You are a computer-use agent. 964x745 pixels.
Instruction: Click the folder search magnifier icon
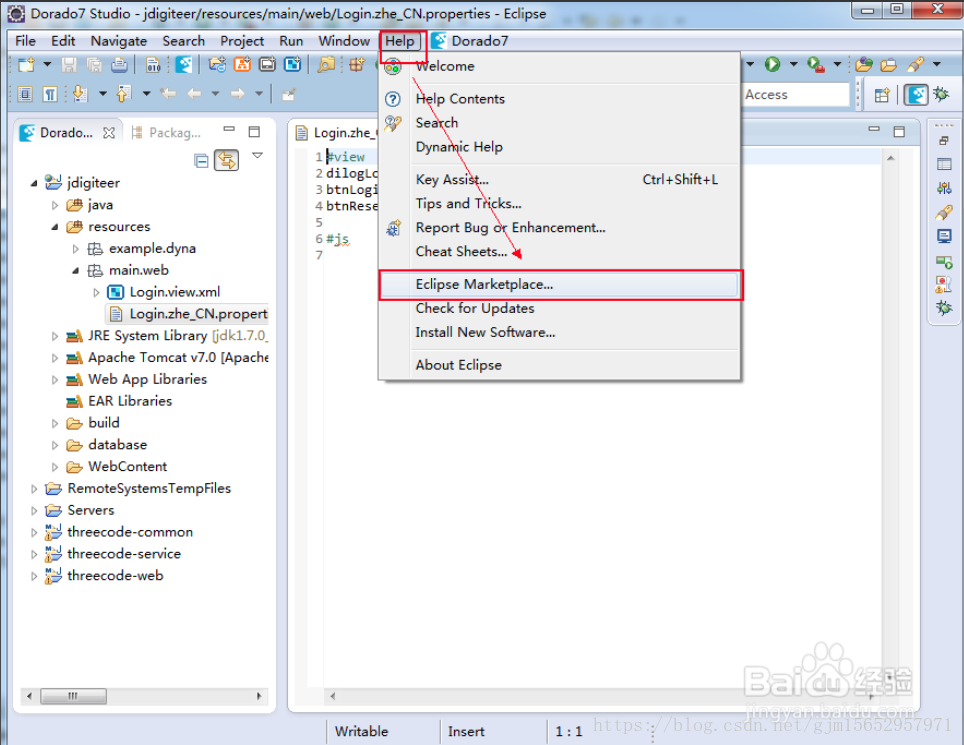click(326, 65)
